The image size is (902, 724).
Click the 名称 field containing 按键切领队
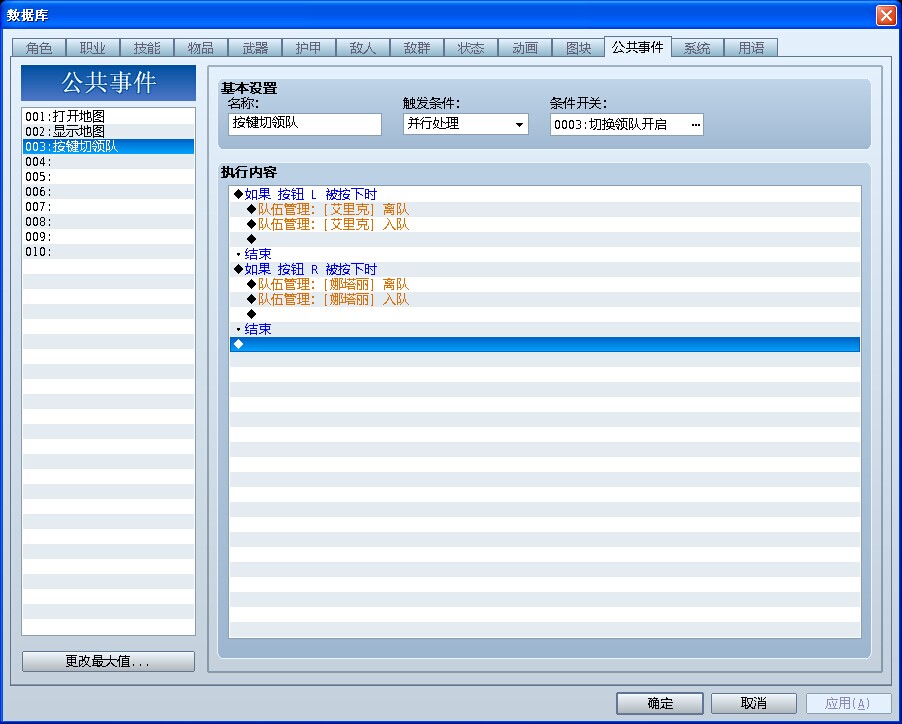coord(304,124)
